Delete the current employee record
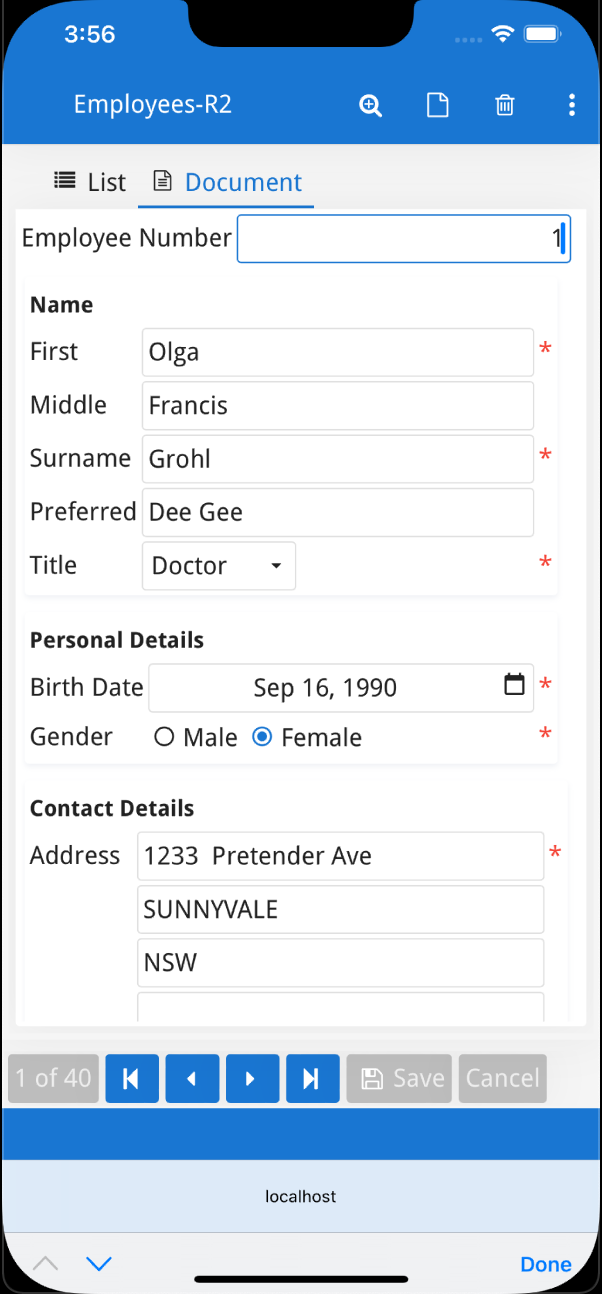Viewport: 602px width, 1294px height. point(504,104)
